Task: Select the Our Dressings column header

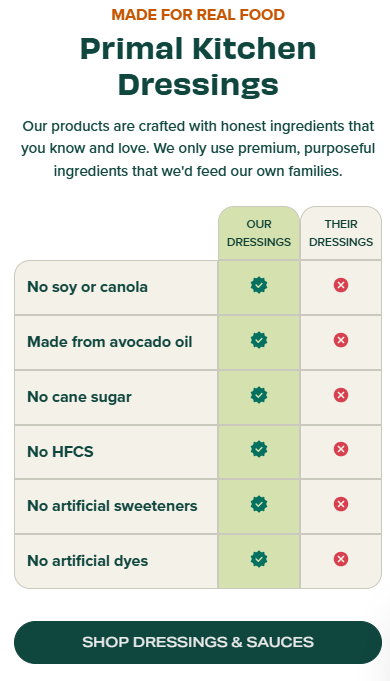Action: (x=259, y=233)
